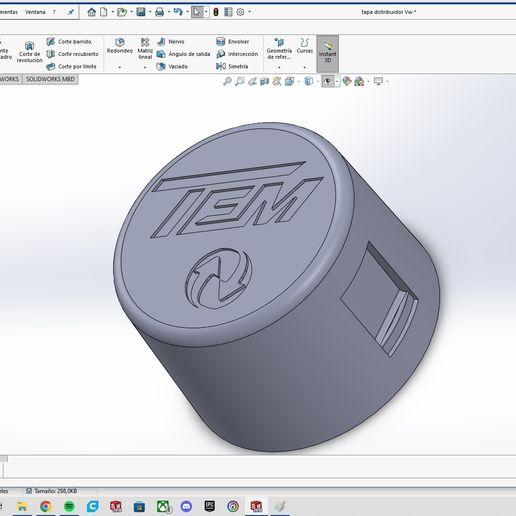Click Zoom to Area icon in view toolbar
Image resolution: width=516 pixels, height=516 pixels.
(240, 81)
